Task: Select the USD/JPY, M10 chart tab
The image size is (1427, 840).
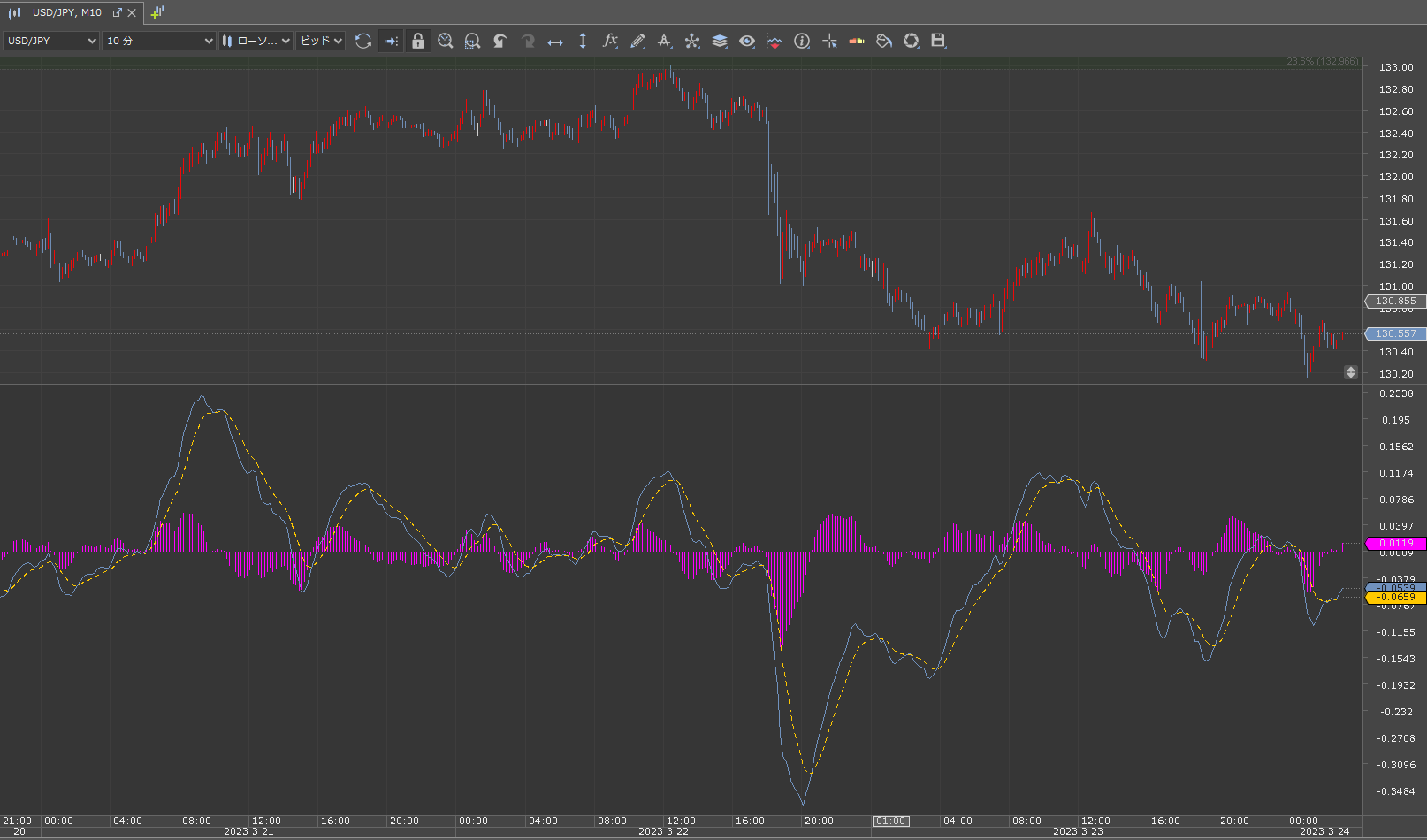Action: point(66,12)
